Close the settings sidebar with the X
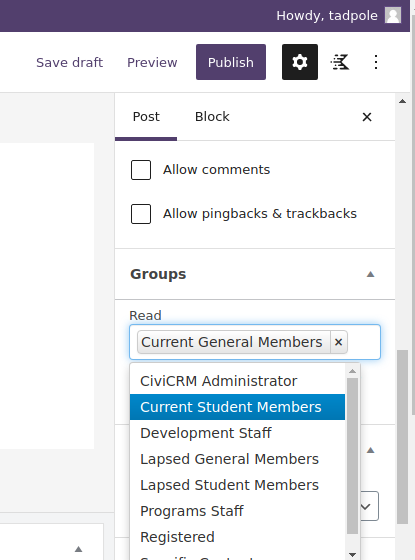Viewport: 415px width, 560px height. (x=367, y=117)
